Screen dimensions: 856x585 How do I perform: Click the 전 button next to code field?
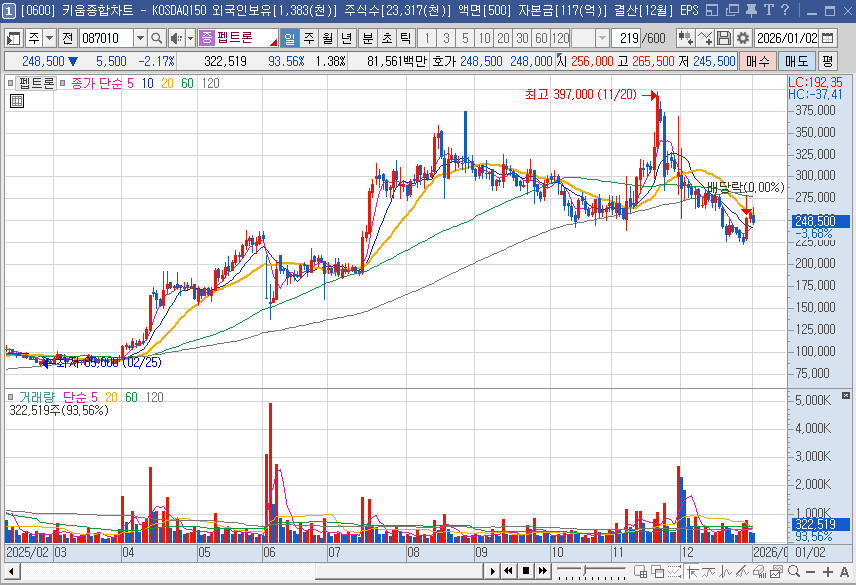pyautogui.click(x=67, y=38)
